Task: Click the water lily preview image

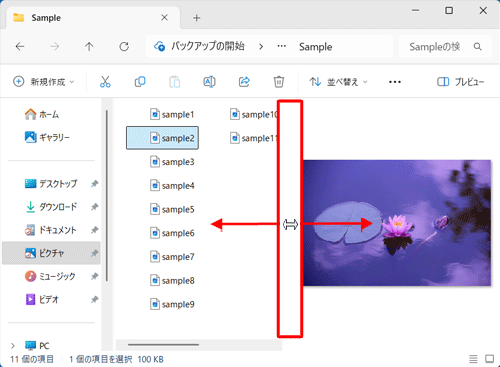Action: click(x=397, y=223)
